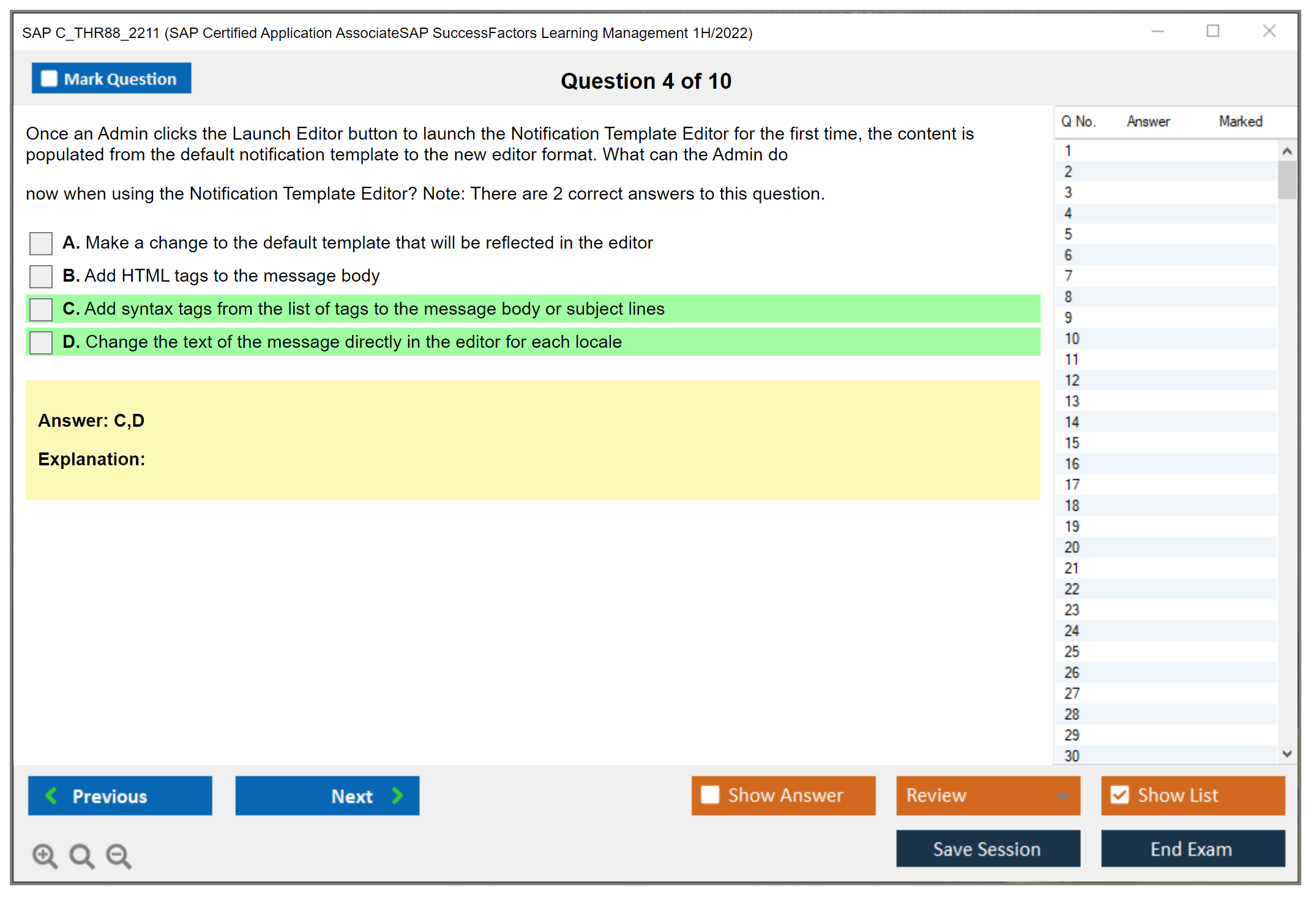Image resolution: width=1316 pixels, height=900 pixels.
Task: Click the green left arrow on Previous
Action: pos(51,795)
